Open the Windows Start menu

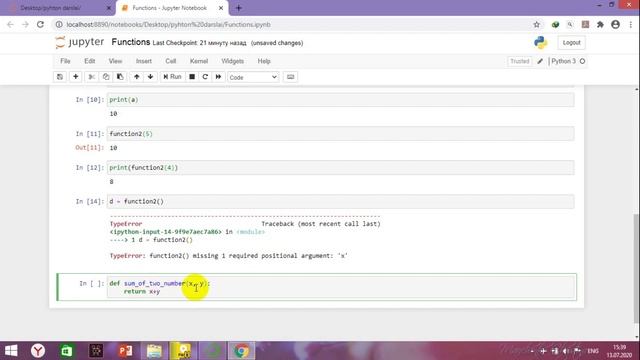pyautogui.click(x=11, y=351)
